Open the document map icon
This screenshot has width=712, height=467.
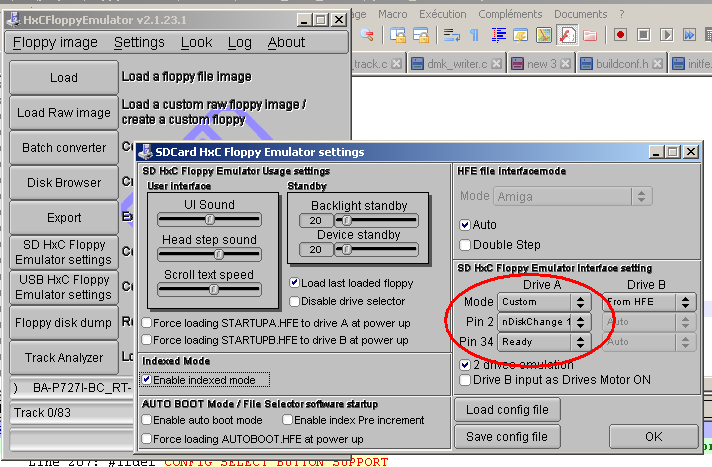(x=544, y=35)
